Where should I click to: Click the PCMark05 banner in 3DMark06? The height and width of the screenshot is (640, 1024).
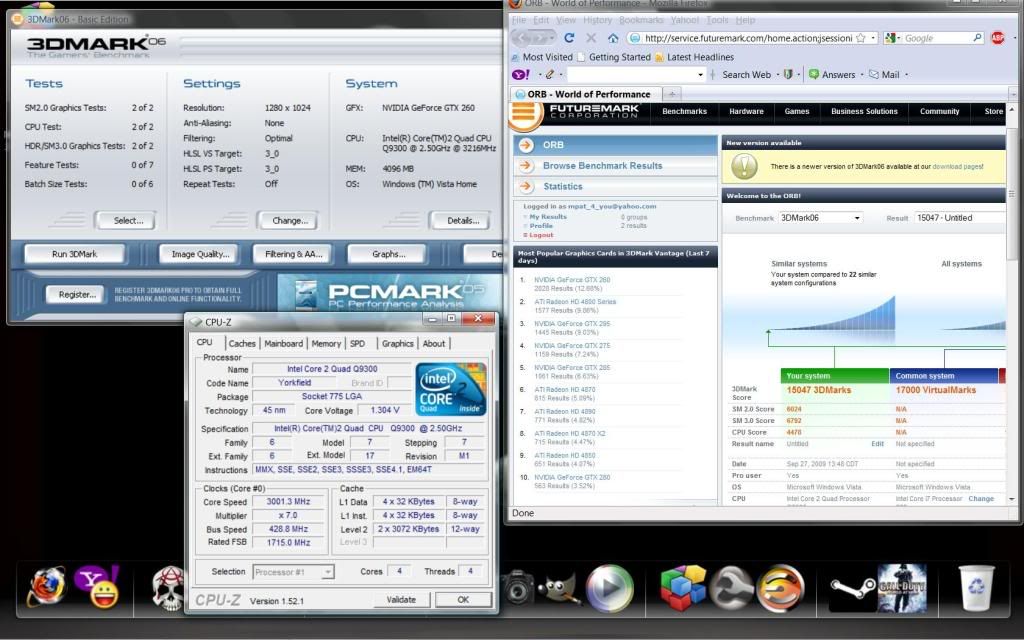(x=390, y=294)
